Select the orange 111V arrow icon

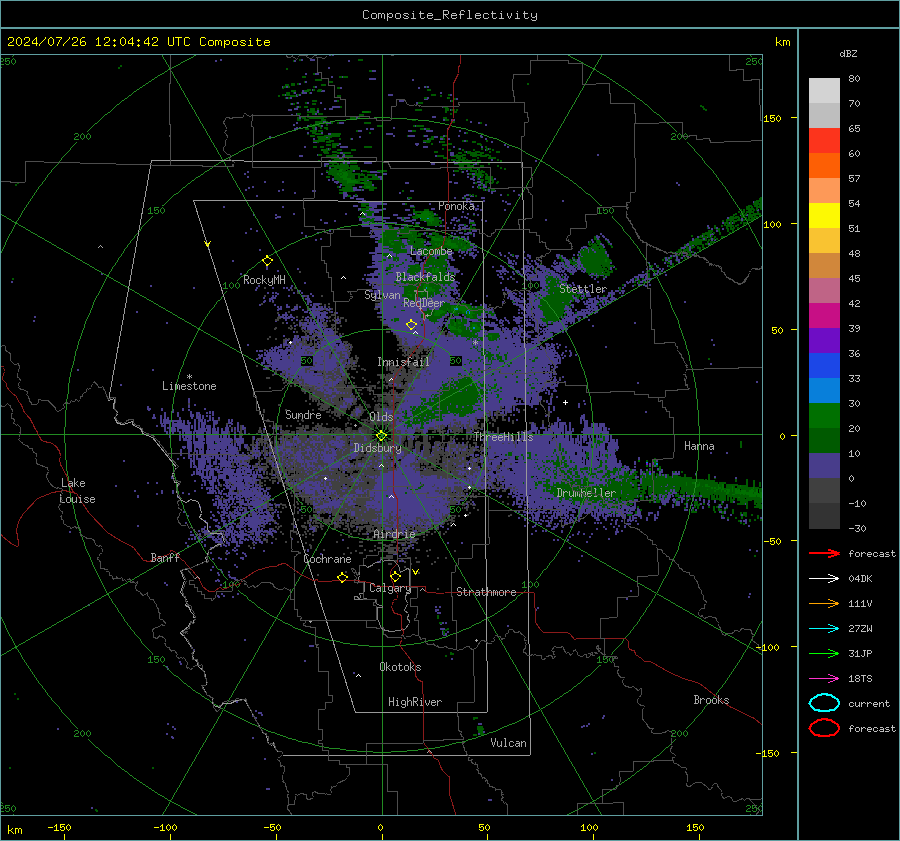pos(824,603)
